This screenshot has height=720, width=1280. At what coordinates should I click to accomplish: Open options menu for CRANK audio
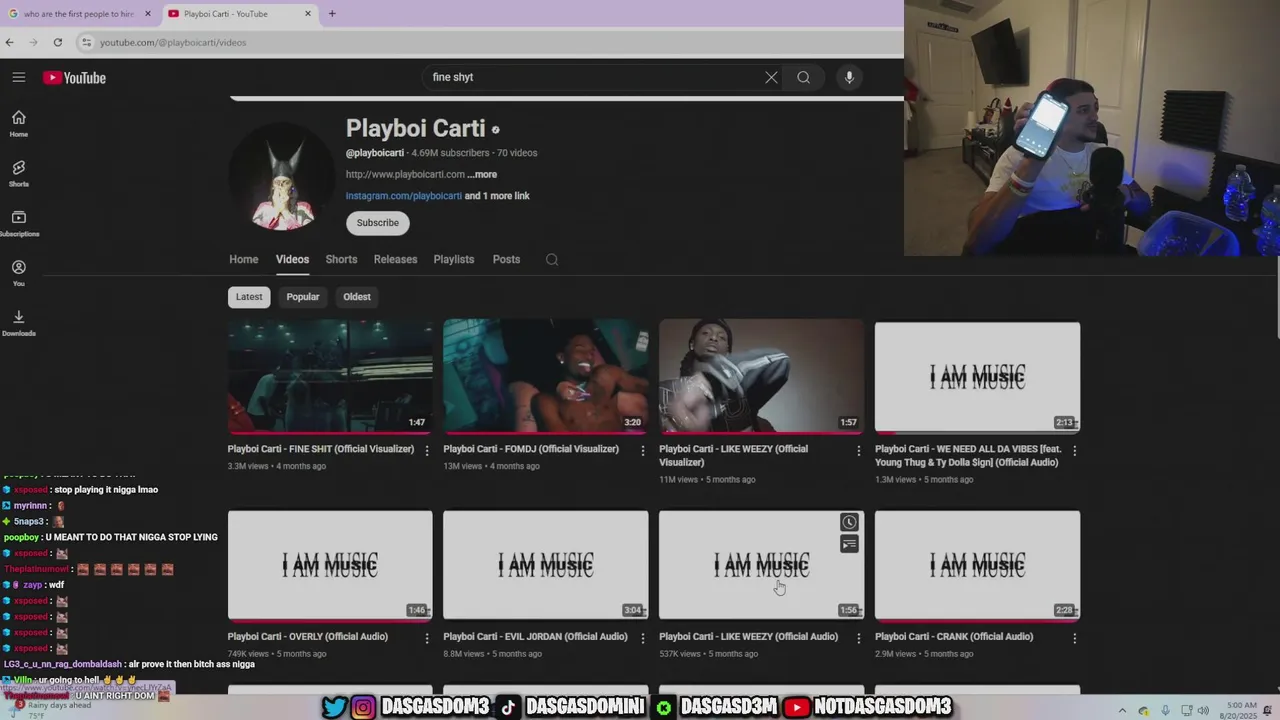[x=1075, y=638]
